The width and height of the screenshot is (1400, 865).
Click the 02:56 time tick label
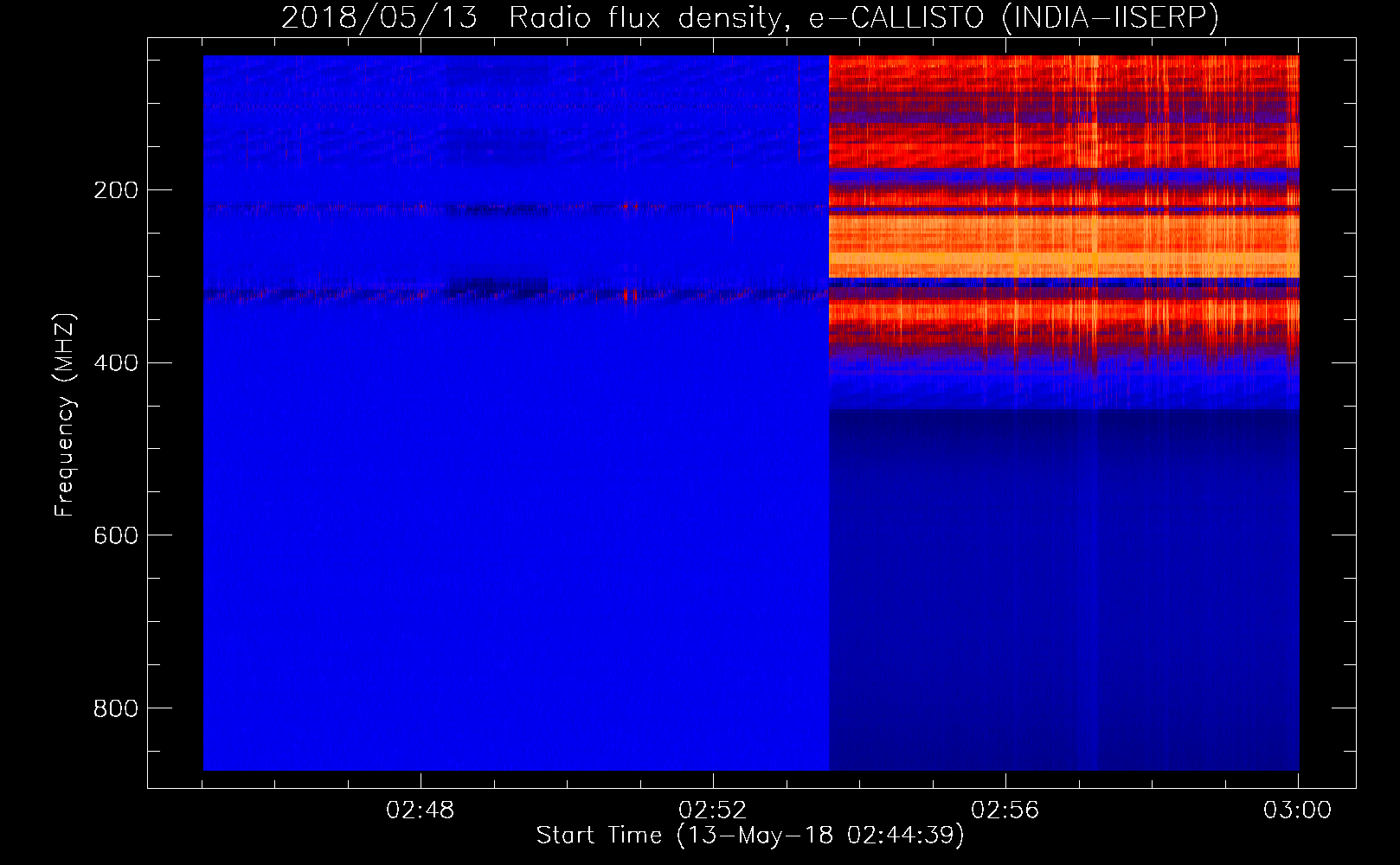pyautogui.click(x=1005, y=811)
